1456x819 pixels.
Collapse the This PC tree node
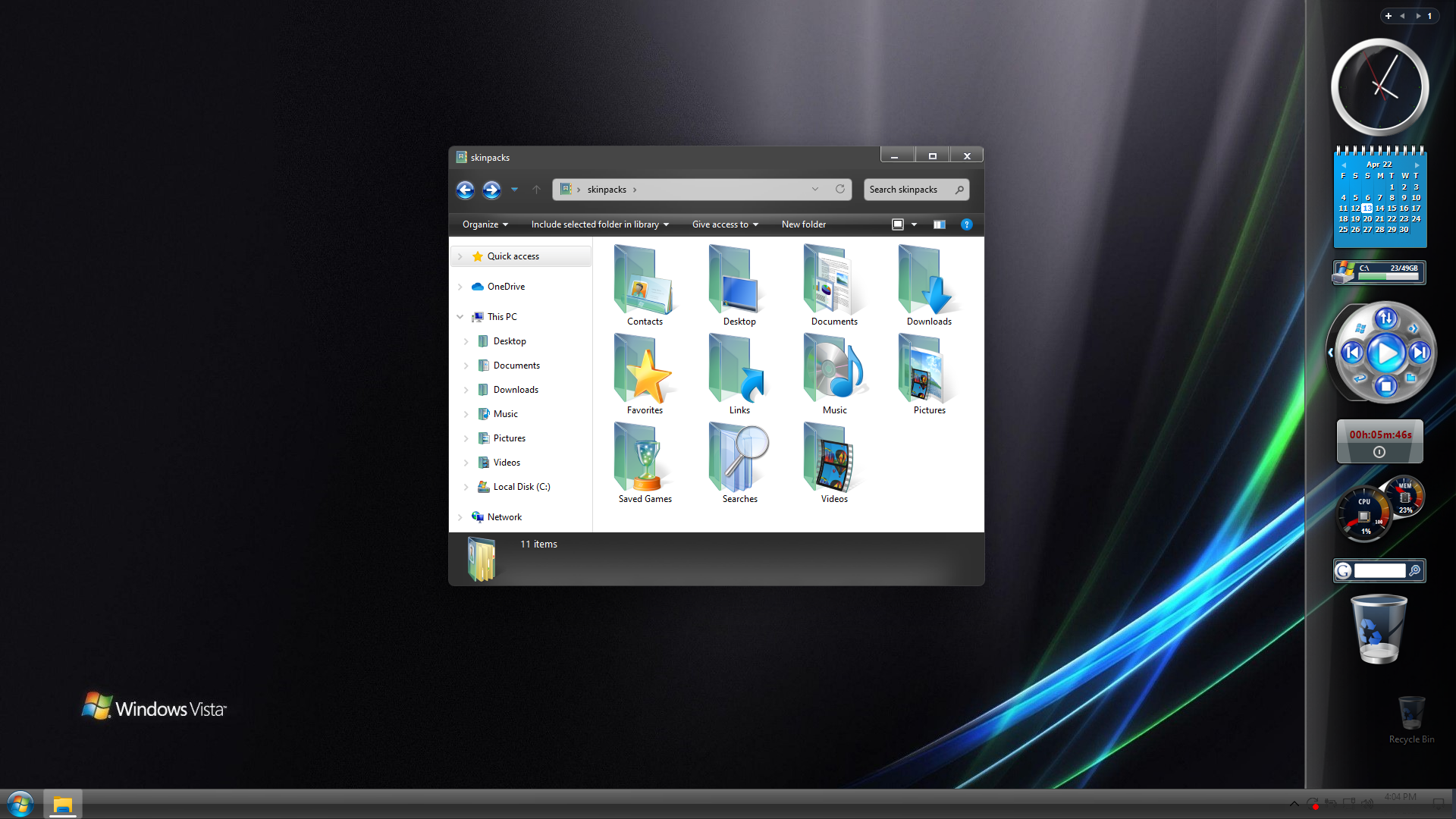click(460, 317)
